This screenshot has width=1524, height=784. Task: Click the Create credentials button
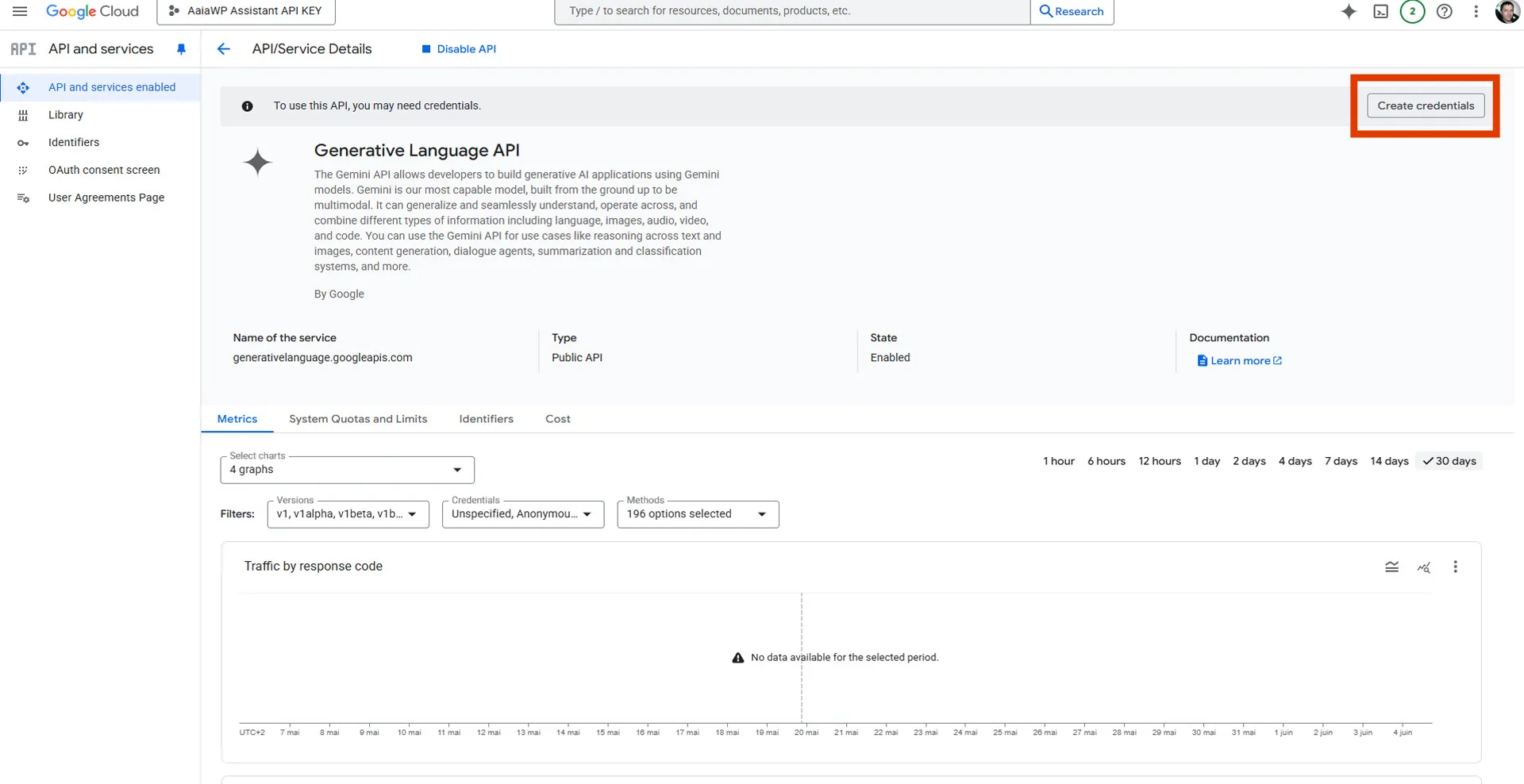click(1426, 106)
